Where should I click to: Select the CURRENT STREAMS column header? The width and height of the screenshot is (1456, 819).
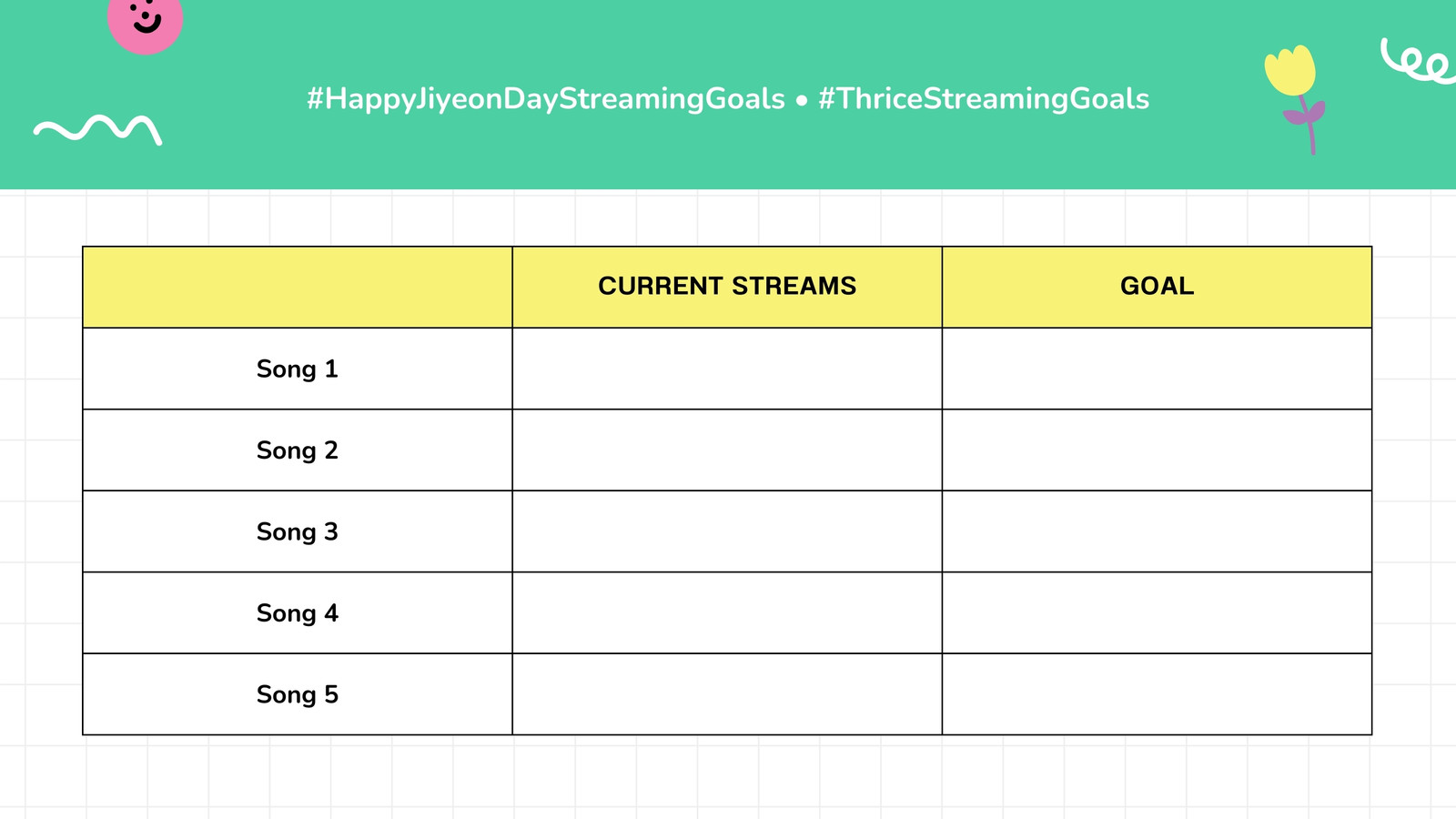pos(727,287)
